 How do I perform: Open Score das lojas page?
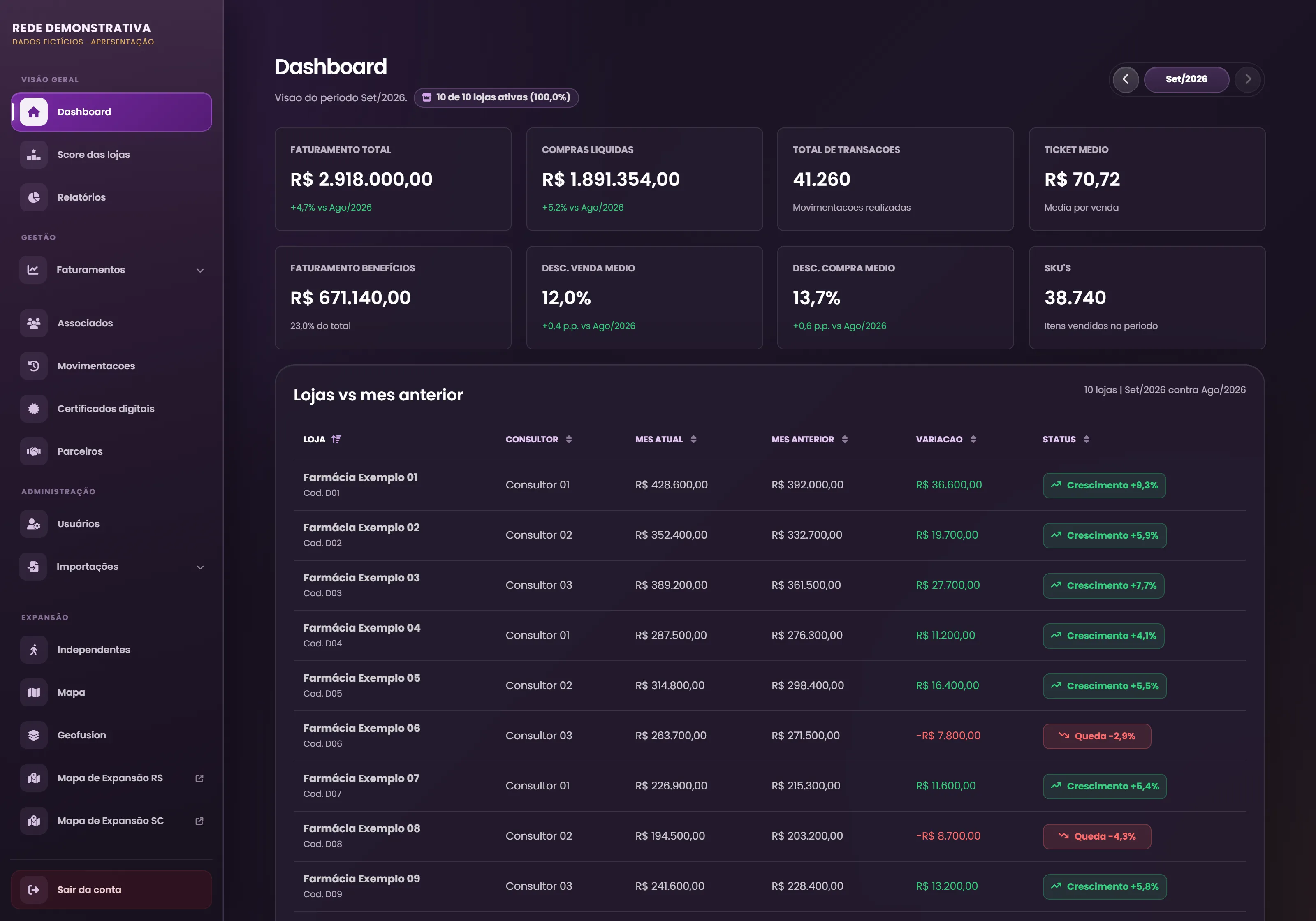(111, 155)
